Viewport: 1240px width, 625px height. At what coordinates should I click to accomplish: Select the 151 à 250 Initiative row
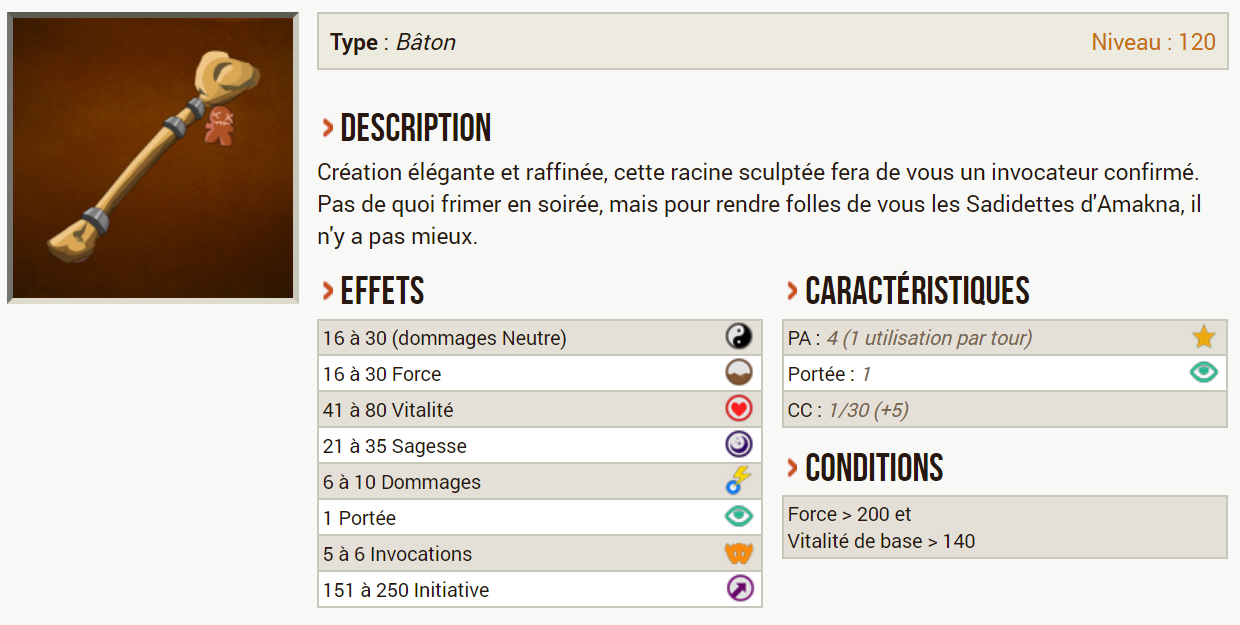[x=540, y=589]
